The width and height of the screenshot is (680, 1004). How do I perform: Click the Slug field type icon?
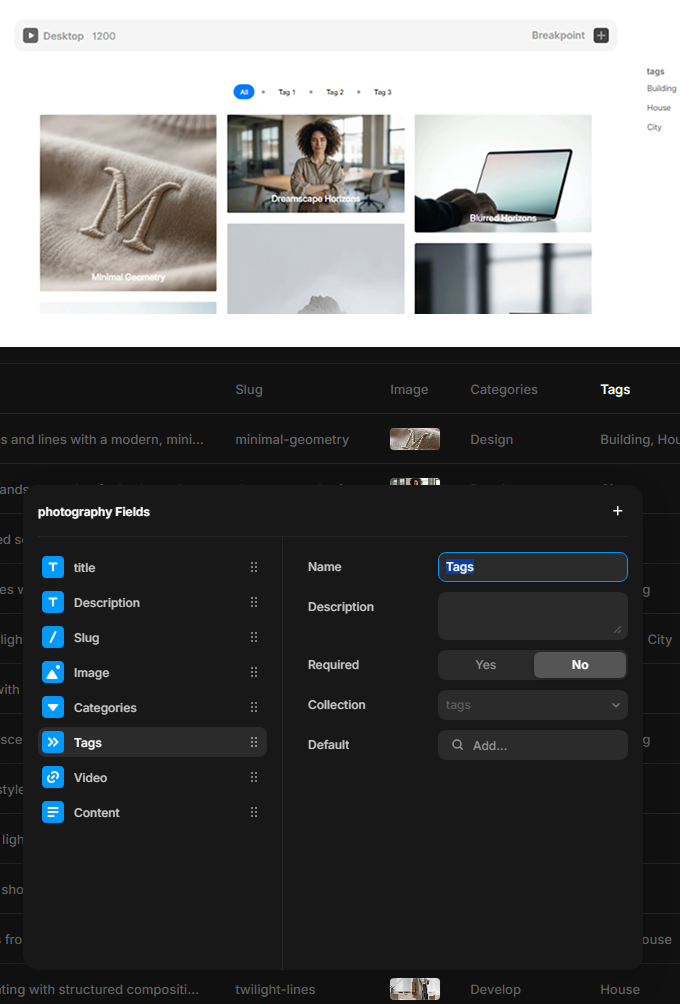coord(53,638)
